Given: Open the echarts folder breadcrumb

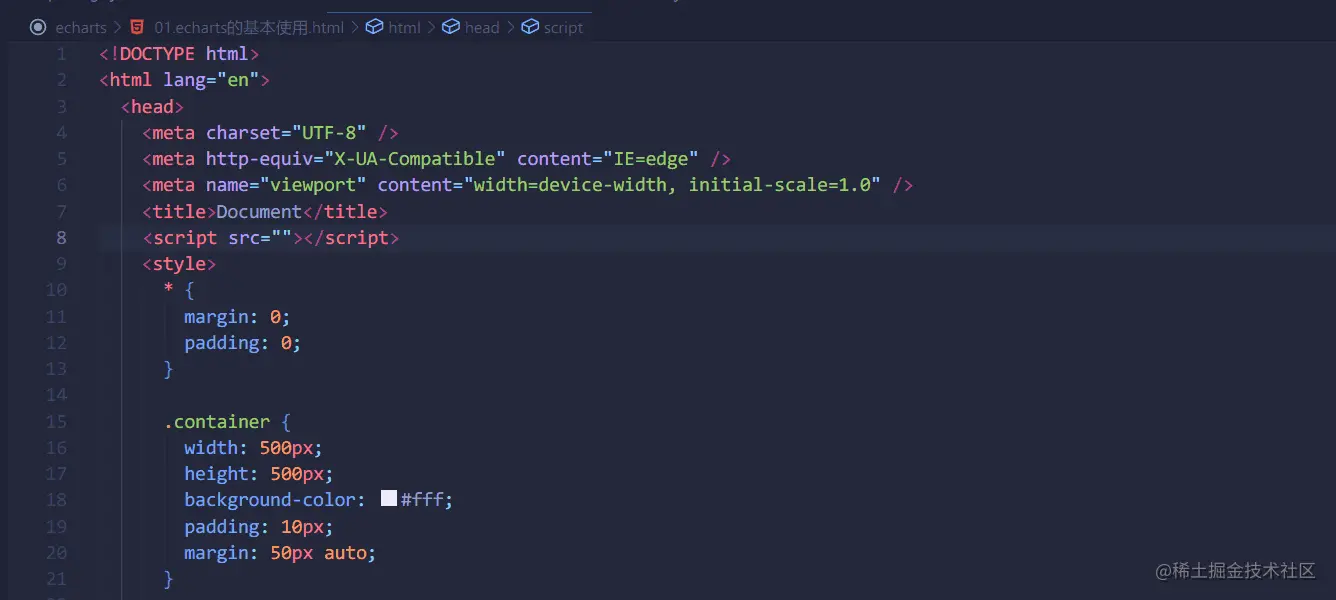Looking at the screenshot, I should click(81, 28).
